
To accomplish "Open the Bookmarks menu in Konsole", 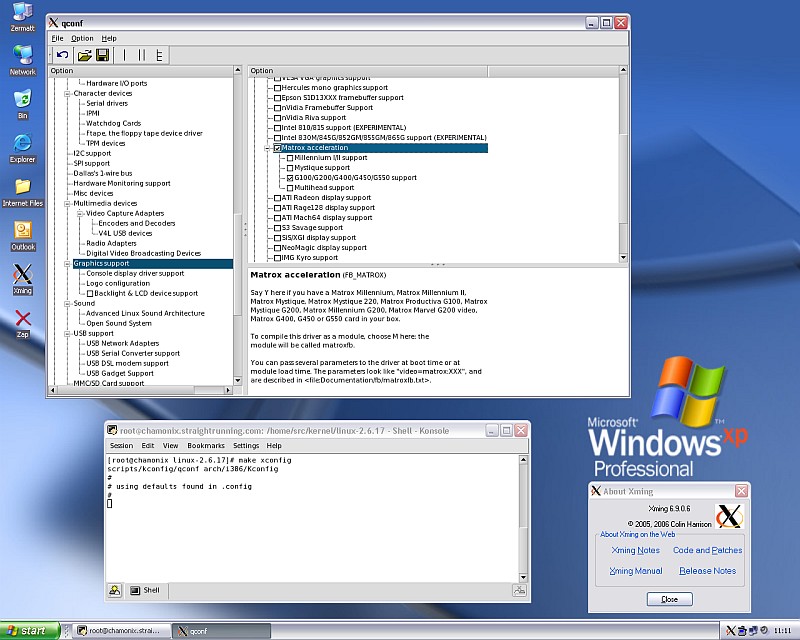I will point(206,446).
